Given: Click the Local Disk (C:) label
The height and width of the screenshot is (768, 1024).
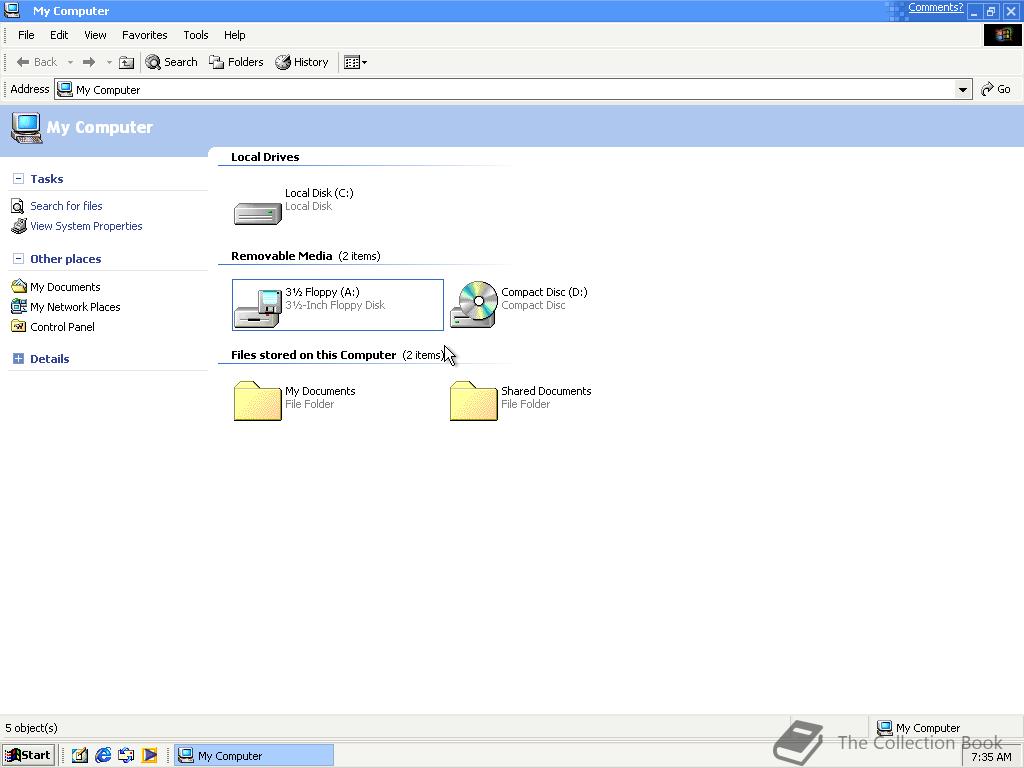Looking at the screenshot, I should pos(319,193).
